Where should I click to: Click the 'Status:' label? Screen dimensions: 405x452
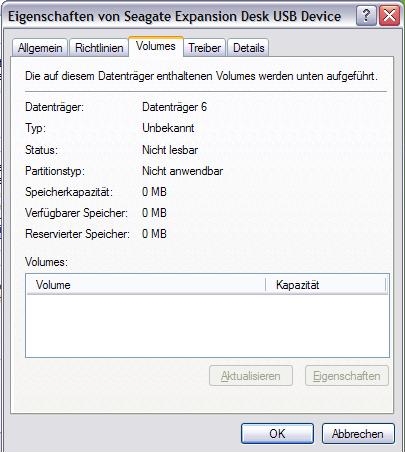pyautogui.click(x=42, y=150)
